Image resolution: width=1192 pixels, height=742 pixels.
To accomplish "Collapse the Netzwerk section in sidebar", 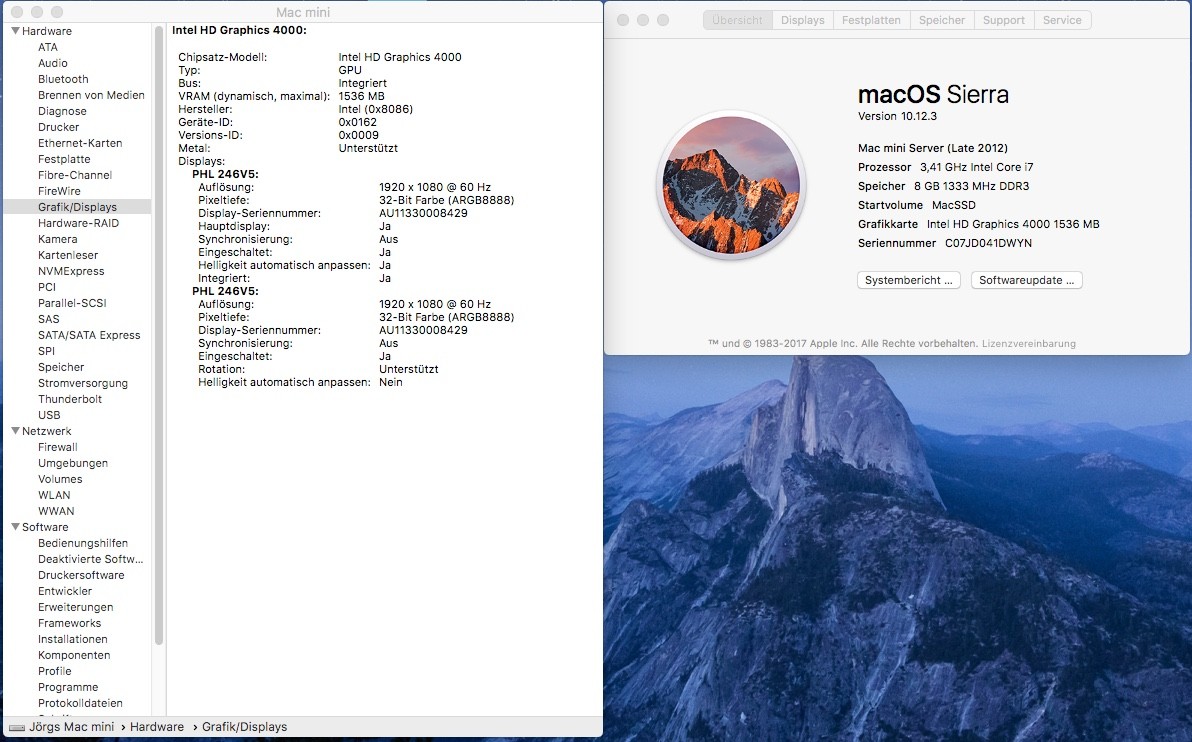I will click(x=15, y=431).
